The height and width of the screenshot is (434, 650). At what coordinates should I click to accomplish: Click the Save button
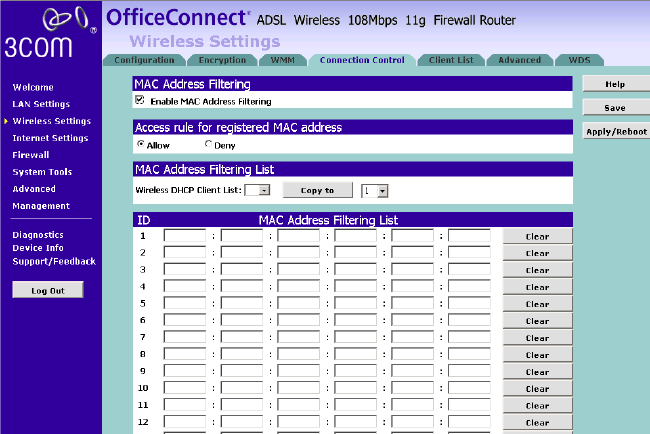click(616, 108)
